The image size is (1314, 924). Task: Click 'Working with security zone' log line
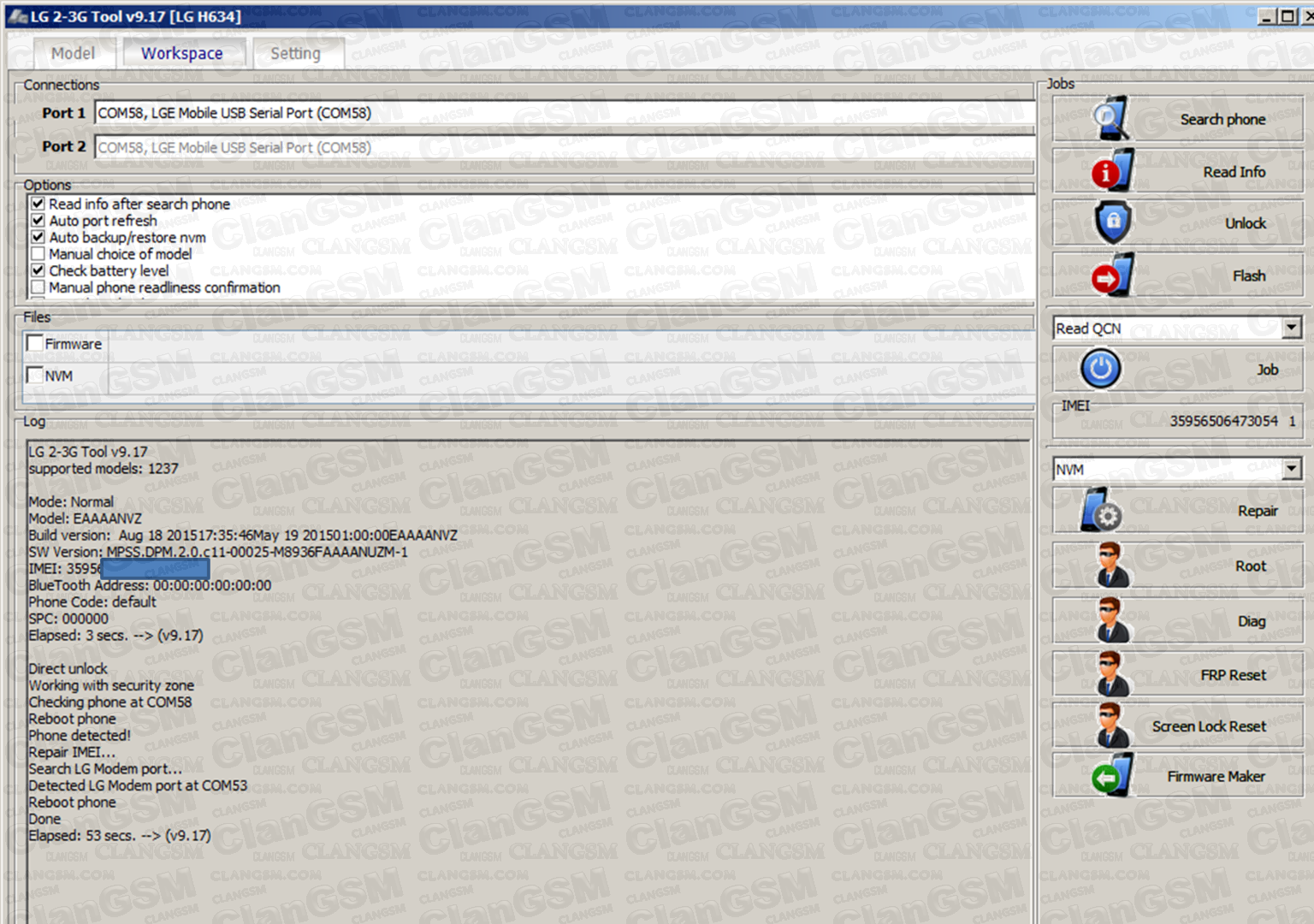[x=111, y=685]
